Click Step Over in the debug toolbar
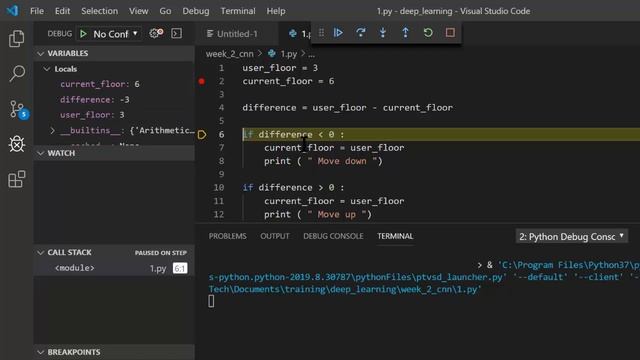The width and height of the screenshot is (640, 360). [x=360, y=33]
